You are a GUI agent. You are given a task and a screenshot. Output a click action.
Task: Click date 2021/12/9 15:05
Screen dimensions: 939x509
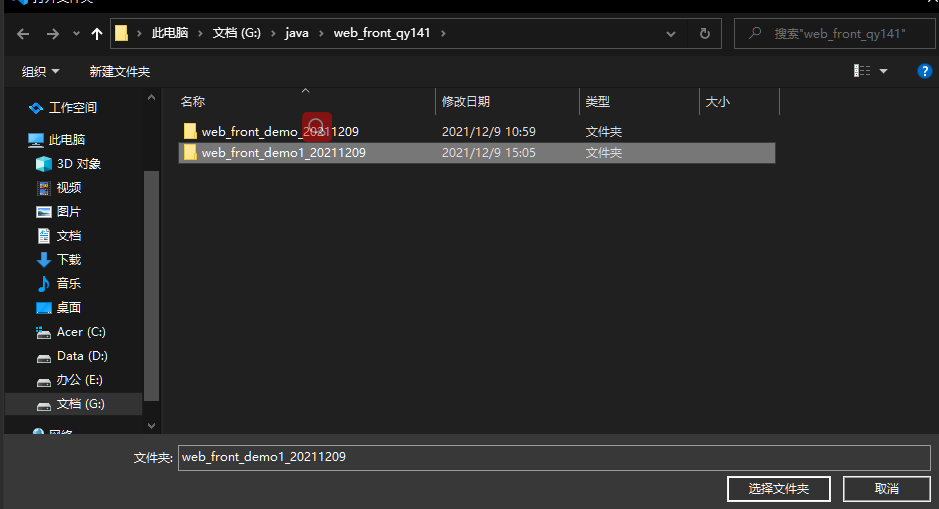click(x=489, y=153)
